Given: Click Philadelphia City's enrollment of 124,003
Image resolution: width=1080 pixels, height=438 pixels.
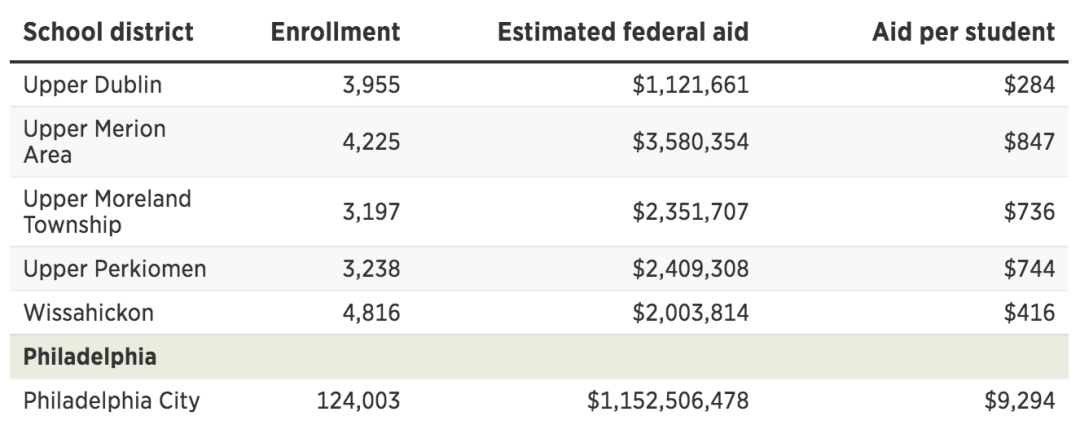Looking at the screenshot, I should 358,402.
